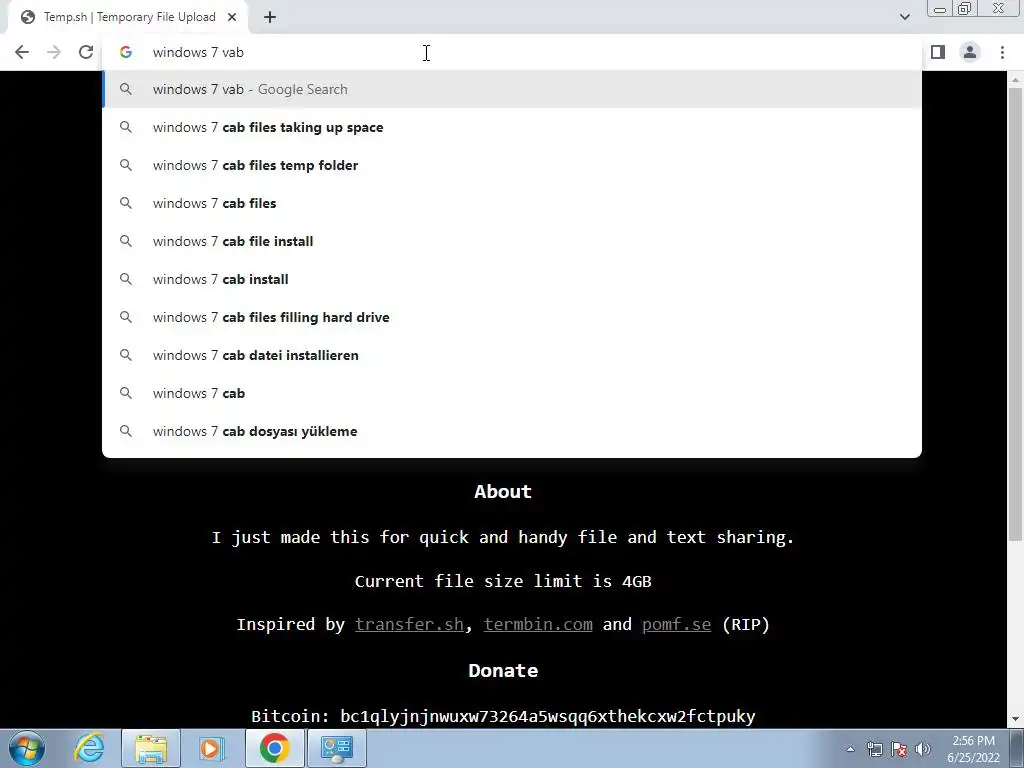Click the 'Donate' heading

pos(503,671)
